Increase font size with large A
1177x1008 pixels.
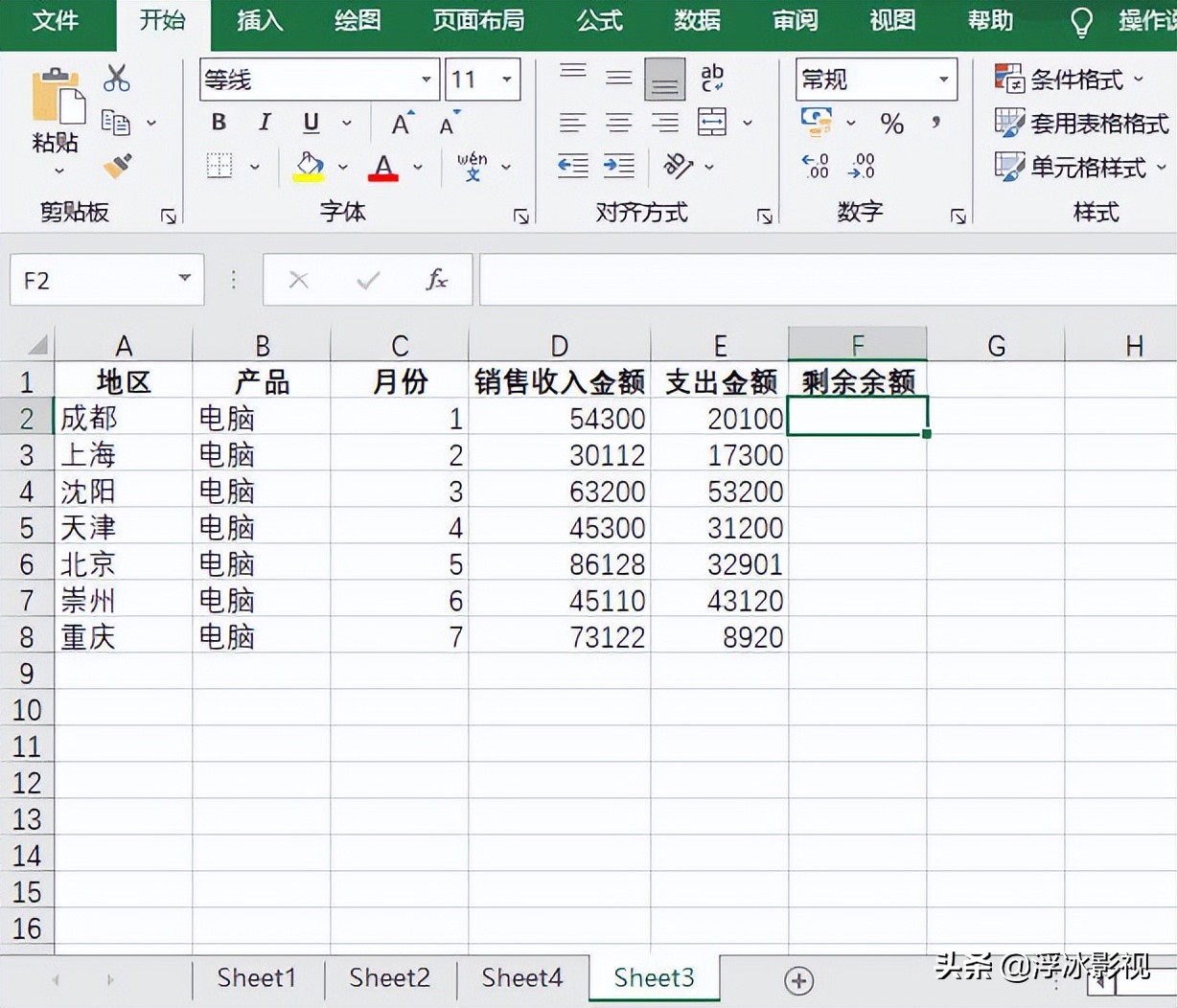[x=403, y=123]
